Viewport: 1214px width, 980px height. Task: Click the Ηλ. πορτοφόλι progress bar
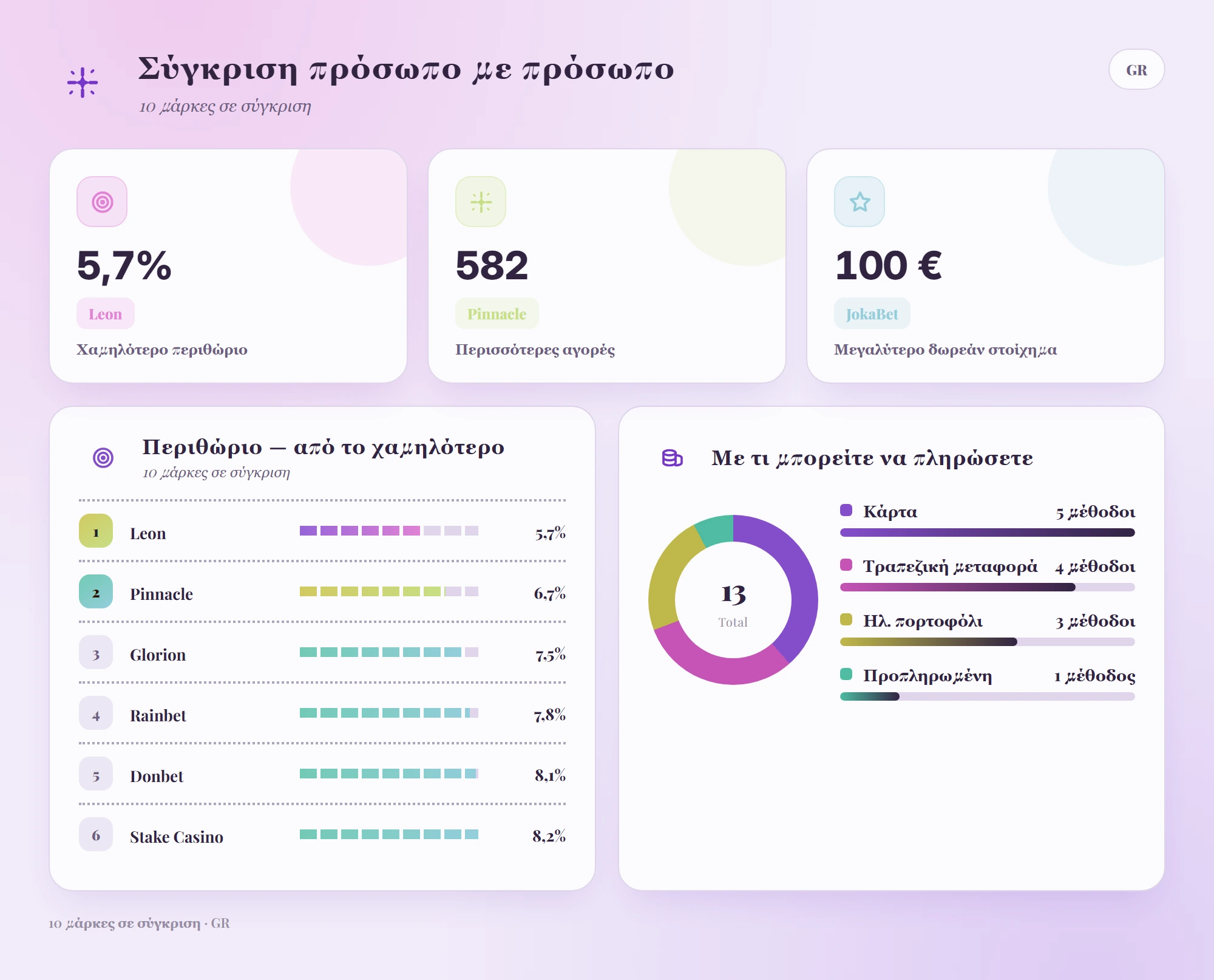pyautogui.click(x=988, y=642)
